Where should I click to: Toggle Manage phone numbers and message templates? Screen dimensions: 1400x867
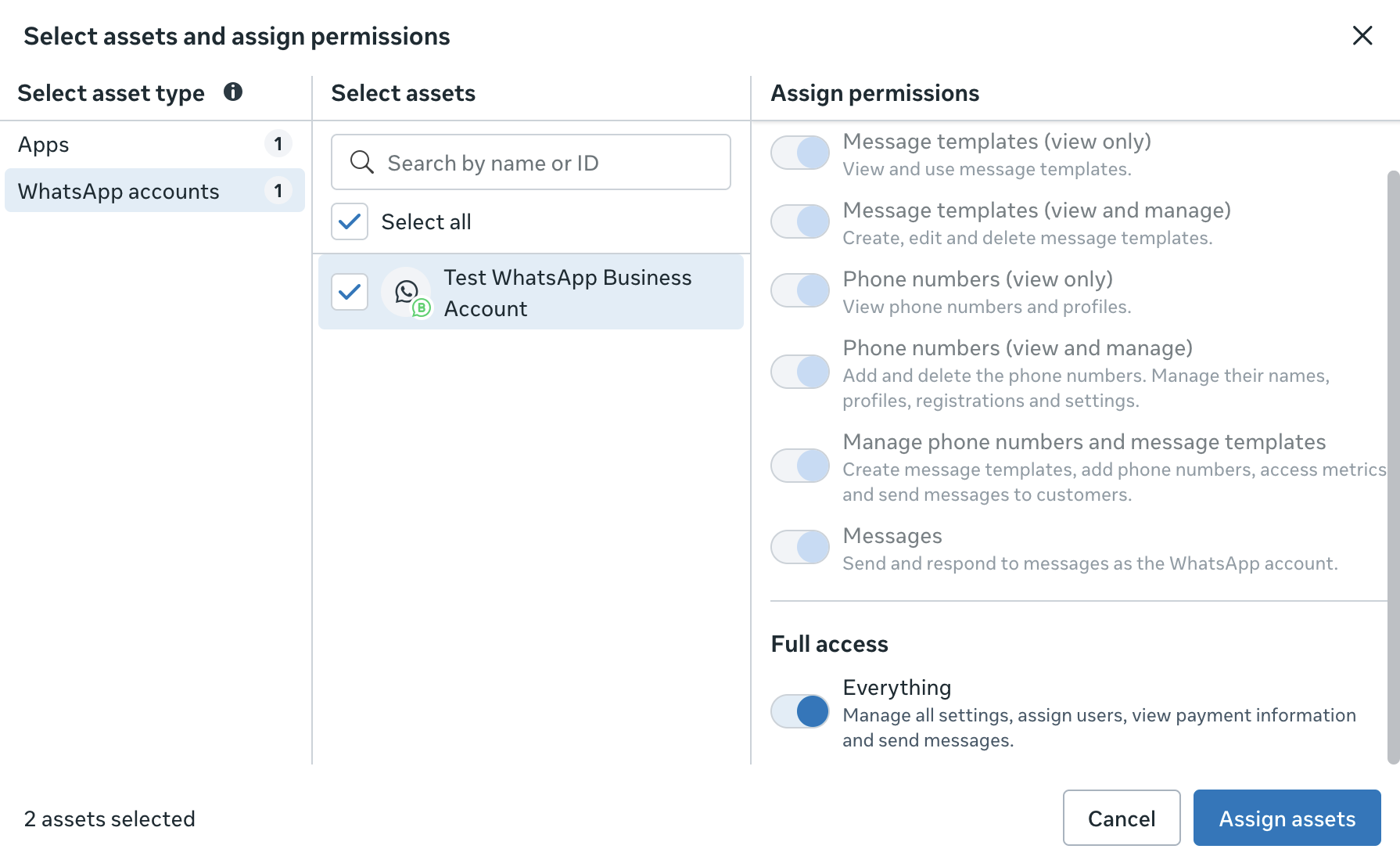pos(800,466)
